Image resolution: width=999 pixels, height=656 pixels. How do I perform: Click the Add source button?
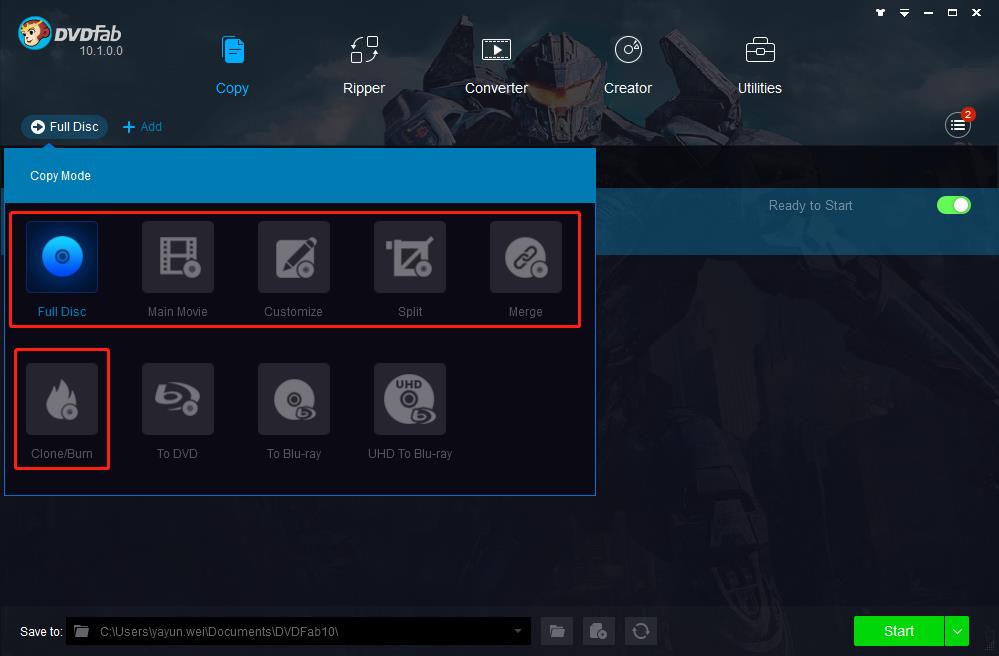(142, 127)
